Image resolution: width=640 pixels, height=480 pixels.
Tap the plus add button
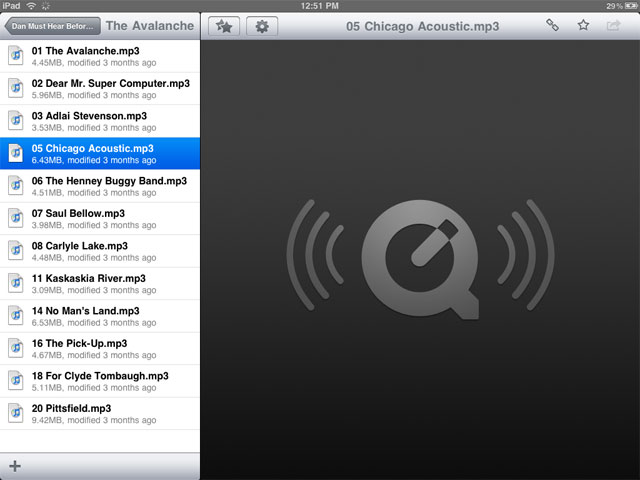tap(15, 466)
